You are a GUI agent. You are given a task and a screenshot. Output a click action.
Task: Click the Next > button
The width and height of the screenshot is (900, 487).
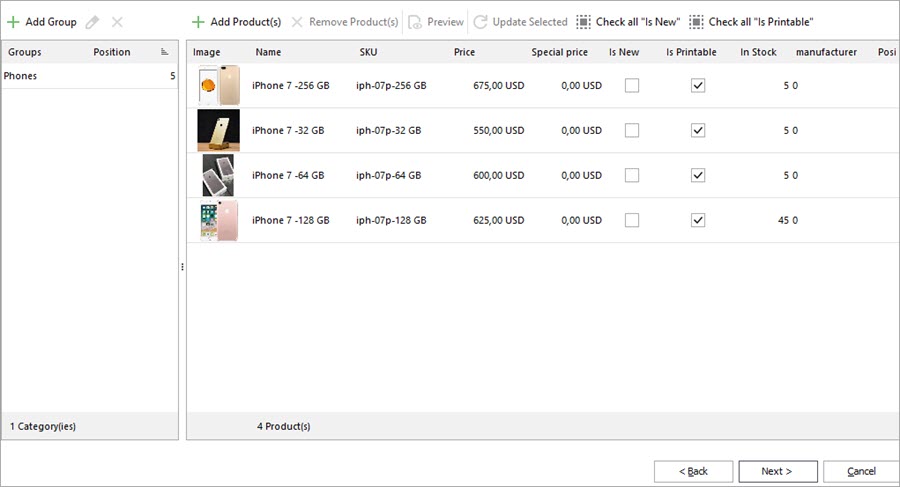pos(778,471)
